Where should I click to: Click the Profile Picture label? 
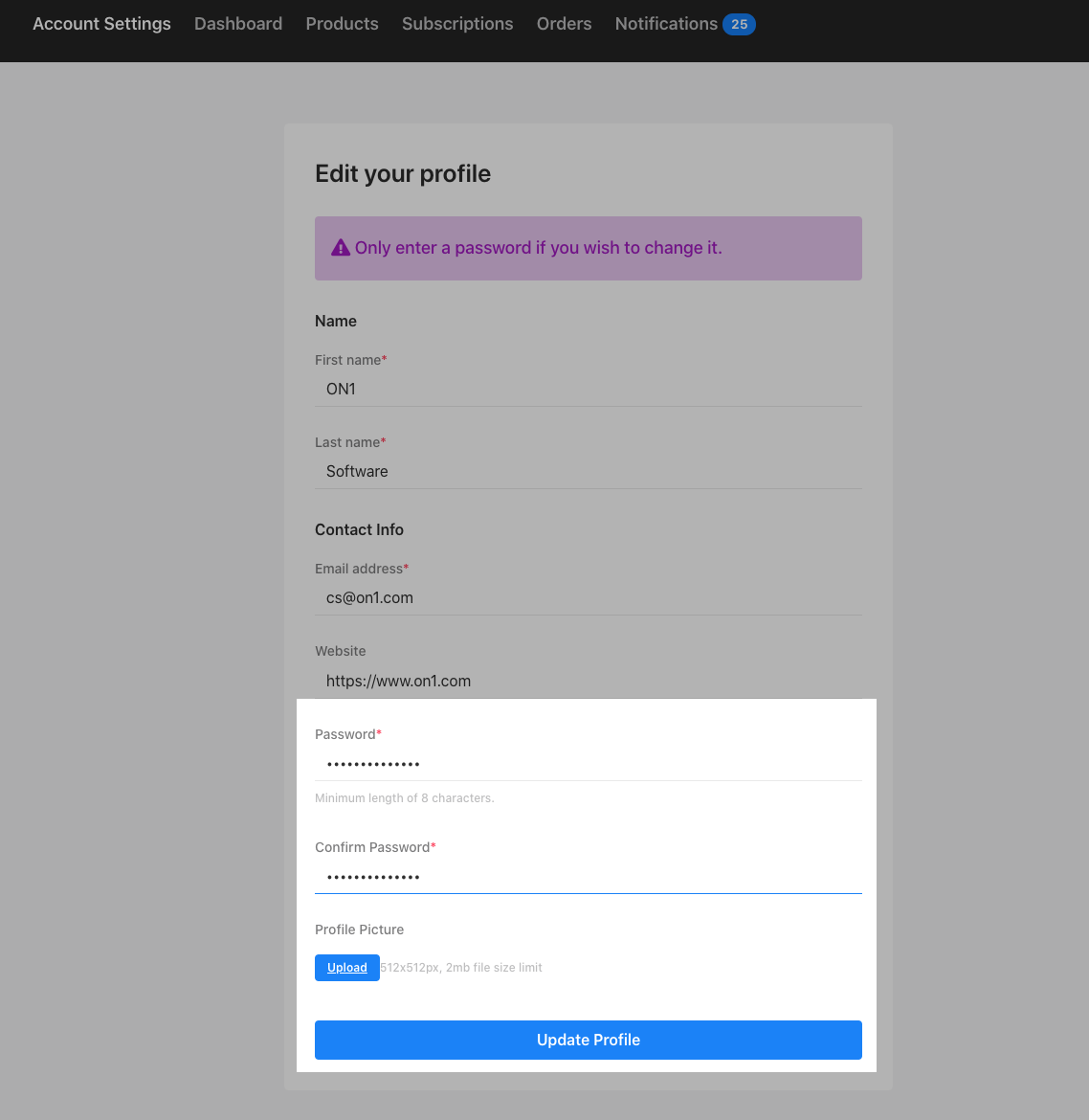359,930
